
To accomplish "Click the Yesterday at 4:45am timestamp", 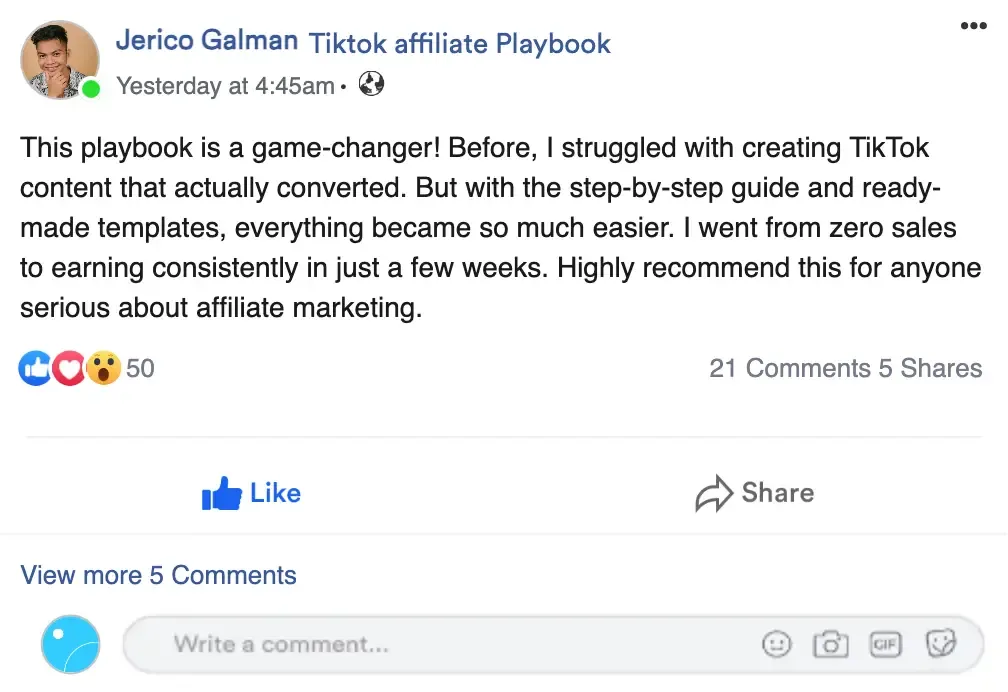I will coord(225,86).
